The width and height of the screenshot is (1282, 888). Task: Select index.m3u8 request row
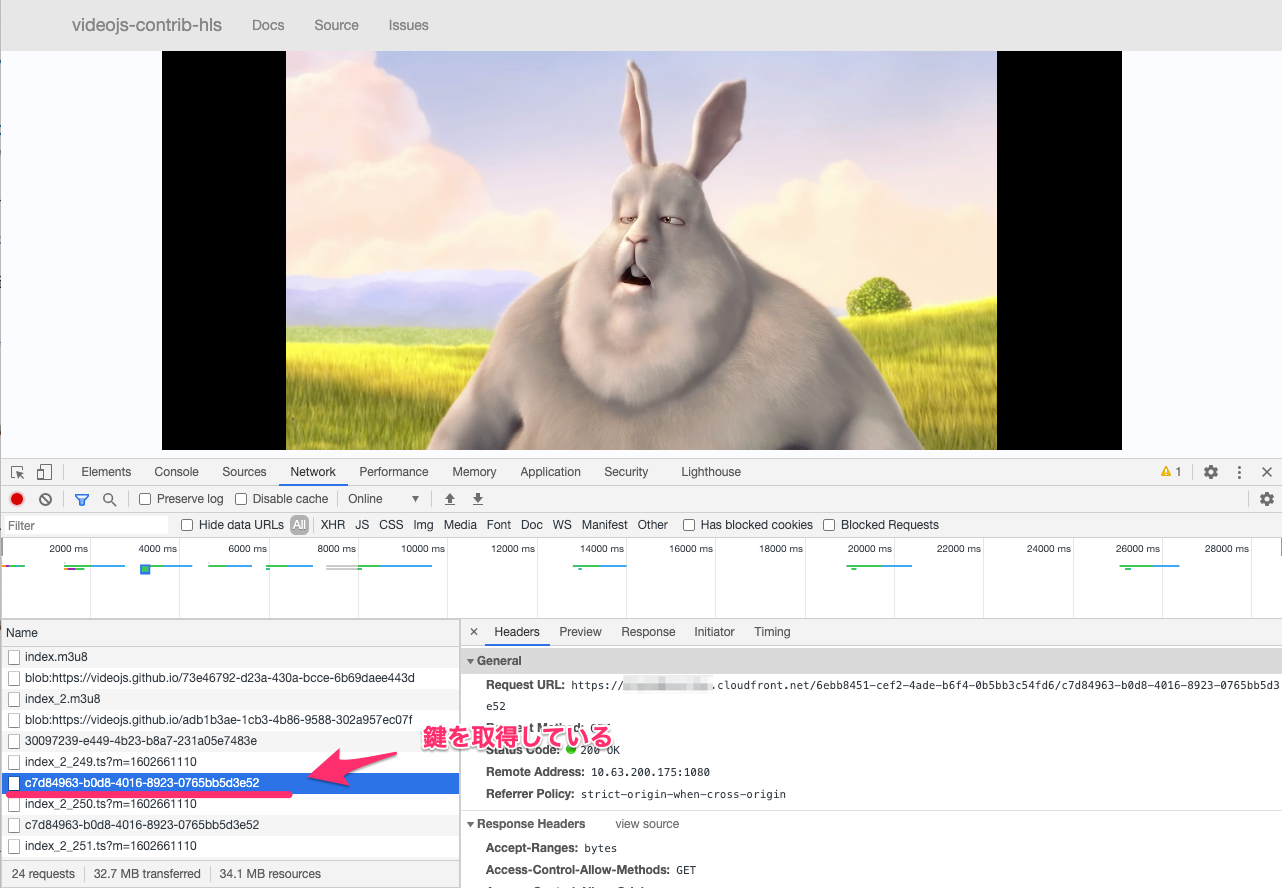[x=230, y=657]
